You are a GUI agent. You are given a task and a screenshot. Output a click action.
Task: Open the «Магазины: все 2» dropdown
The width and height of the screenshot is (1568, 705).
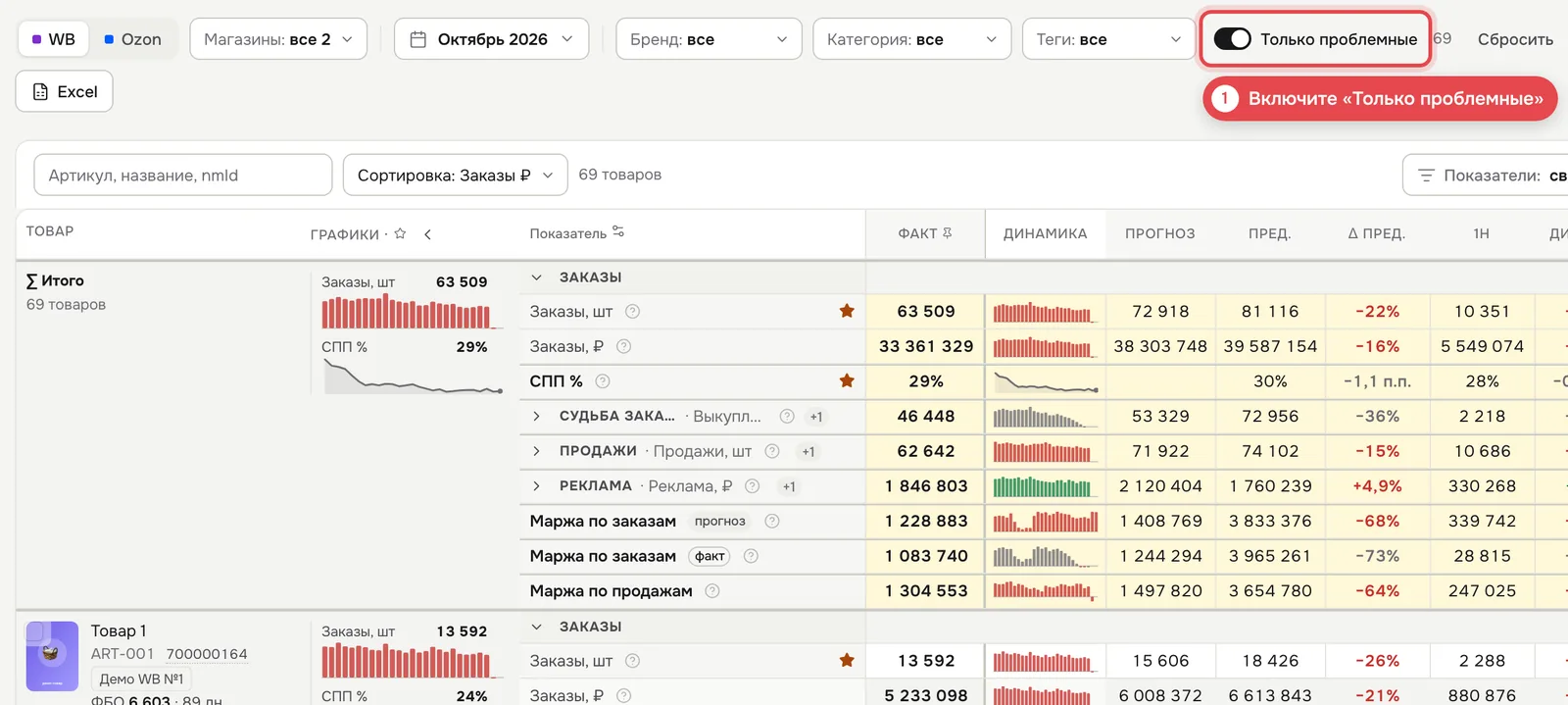pyautogui.click(x=278, y=39)
